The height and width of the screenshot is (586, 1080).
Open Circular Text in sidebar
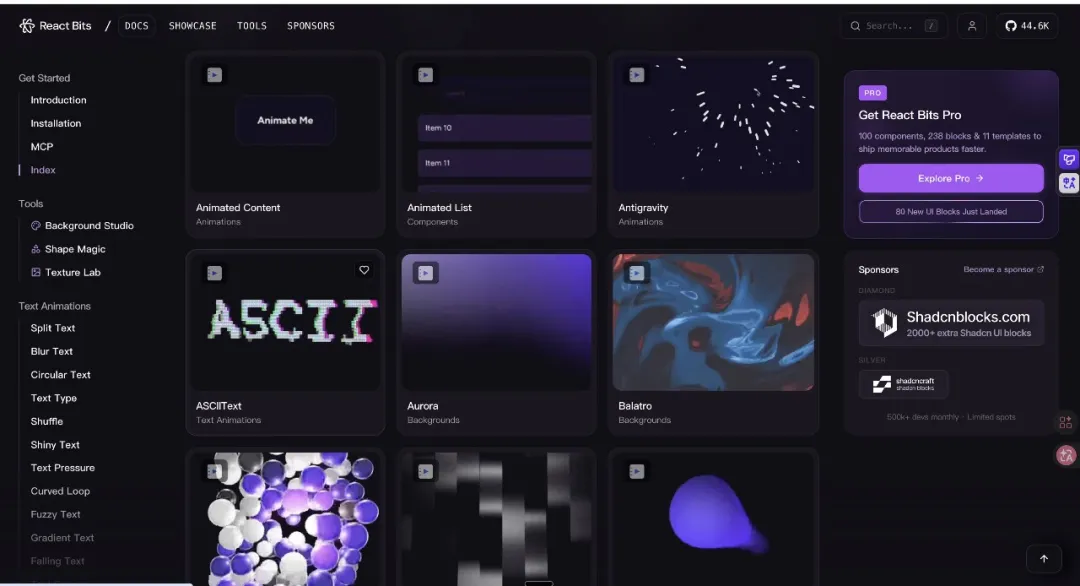tap(61, 375)
